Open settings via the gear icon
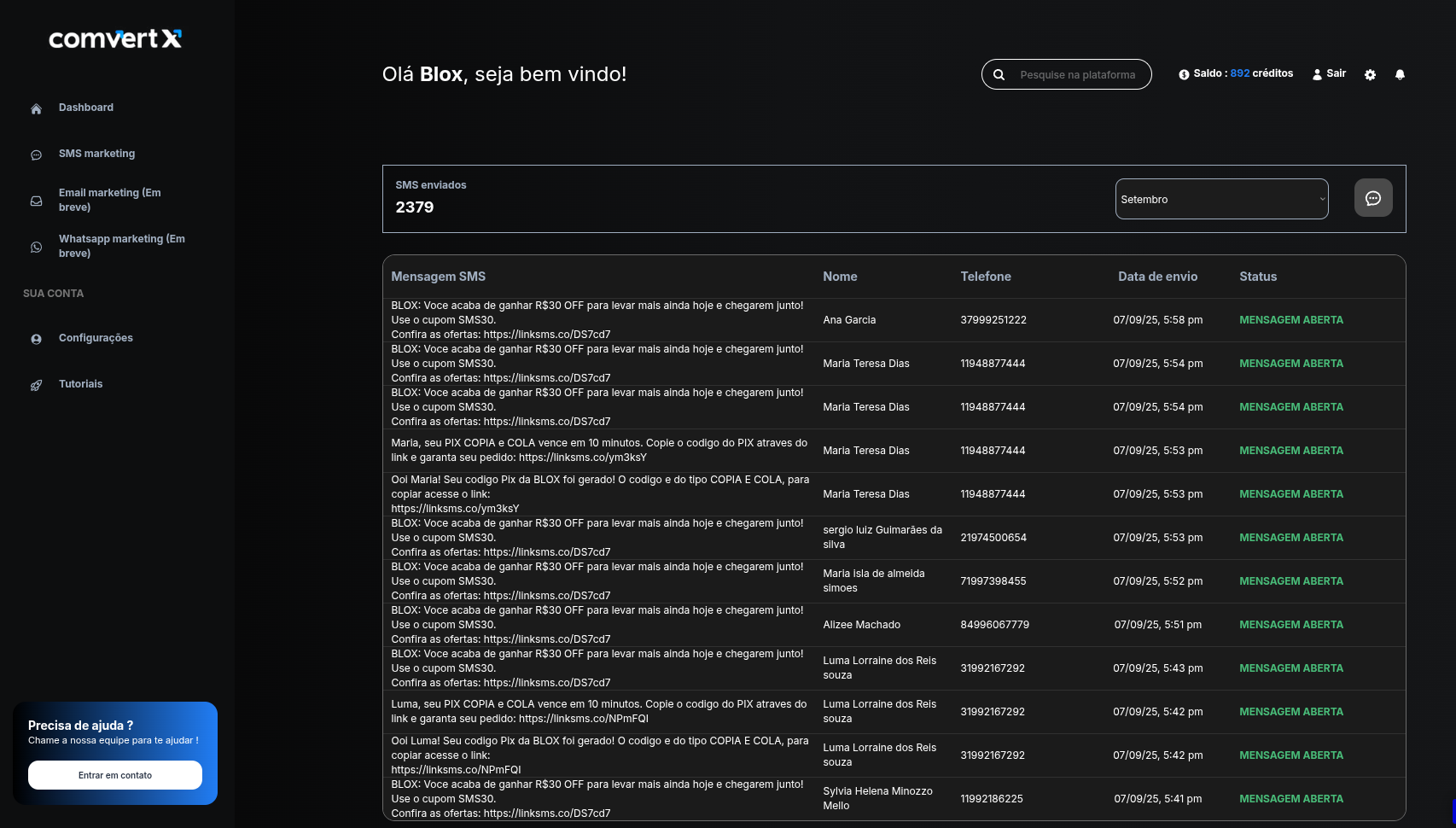Screen dimensions: 1456x828 (x=1370, y=74)
